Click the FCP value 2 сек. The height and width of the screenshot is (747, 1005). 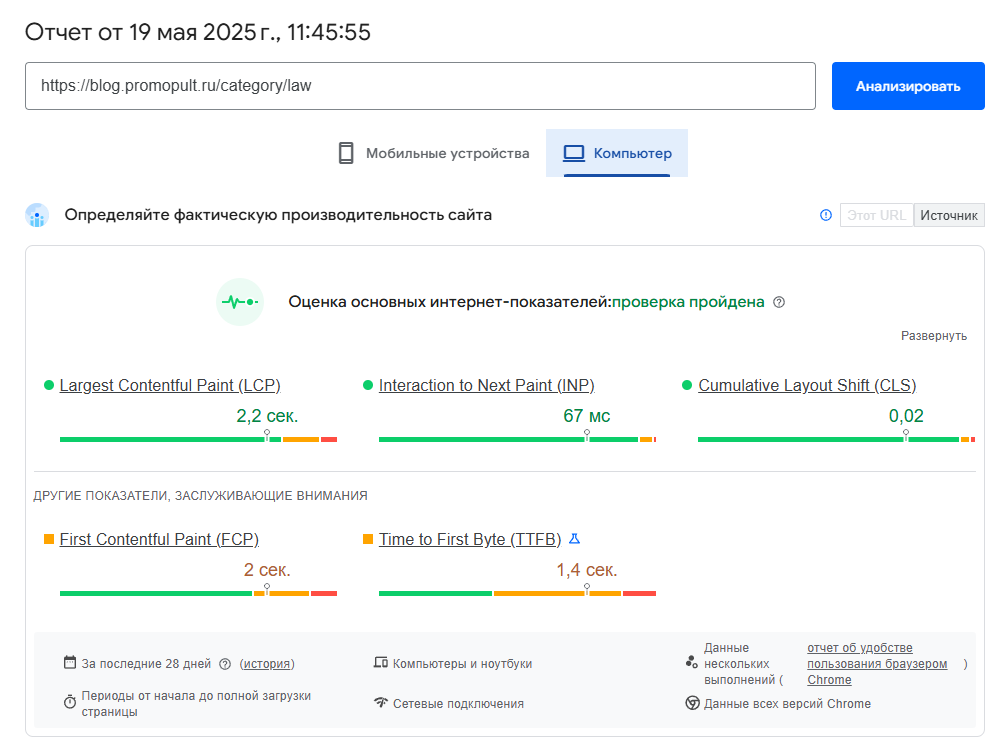267,570
